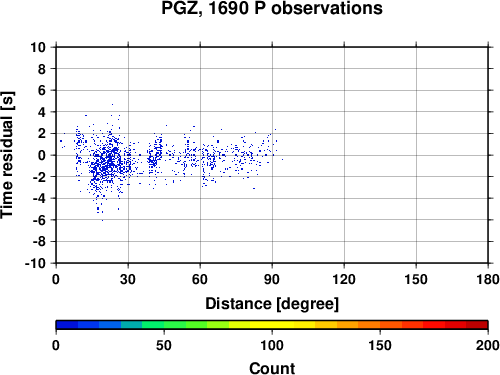The height and width of the screenshot is (375, 500).
Task: Click the x-axis tick label 120
Action: point(344,279)
